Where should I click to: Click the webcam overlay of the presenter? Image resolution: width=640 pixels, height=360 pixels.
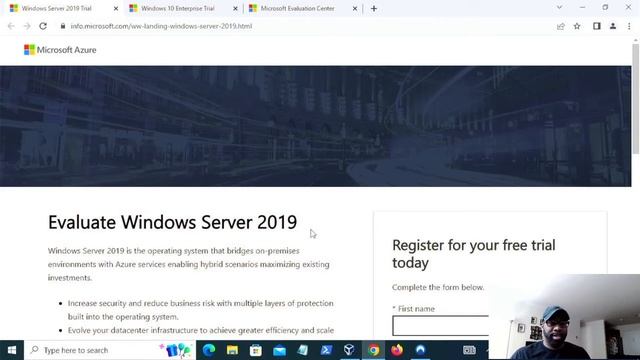tap(564, 317)
